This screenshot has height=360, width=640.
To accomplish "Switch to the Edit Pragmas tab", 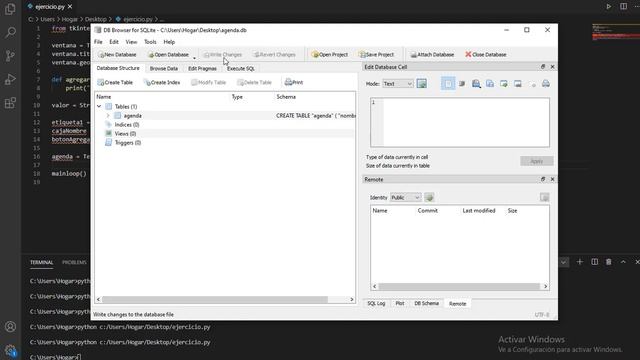I will coord(202,69).
